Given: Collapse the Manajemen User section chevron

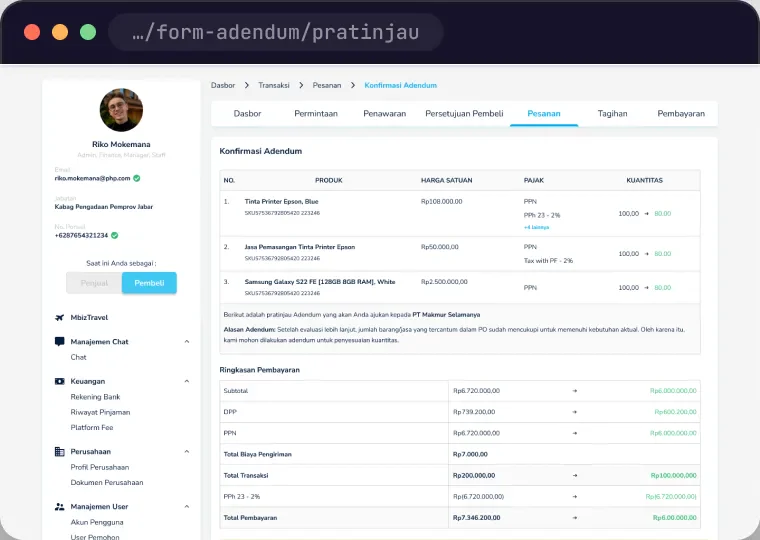Looking at the screenshot, I should (187, 507).
